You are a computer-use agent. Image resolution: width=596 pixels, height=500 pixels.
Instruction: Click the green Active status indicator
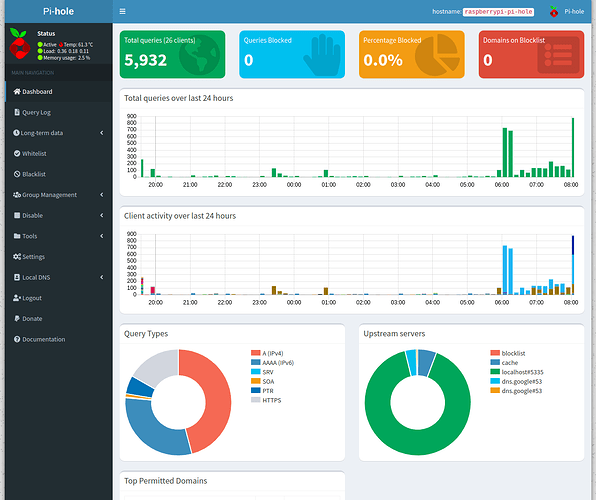pyautogui.click(x=40, y=44)
